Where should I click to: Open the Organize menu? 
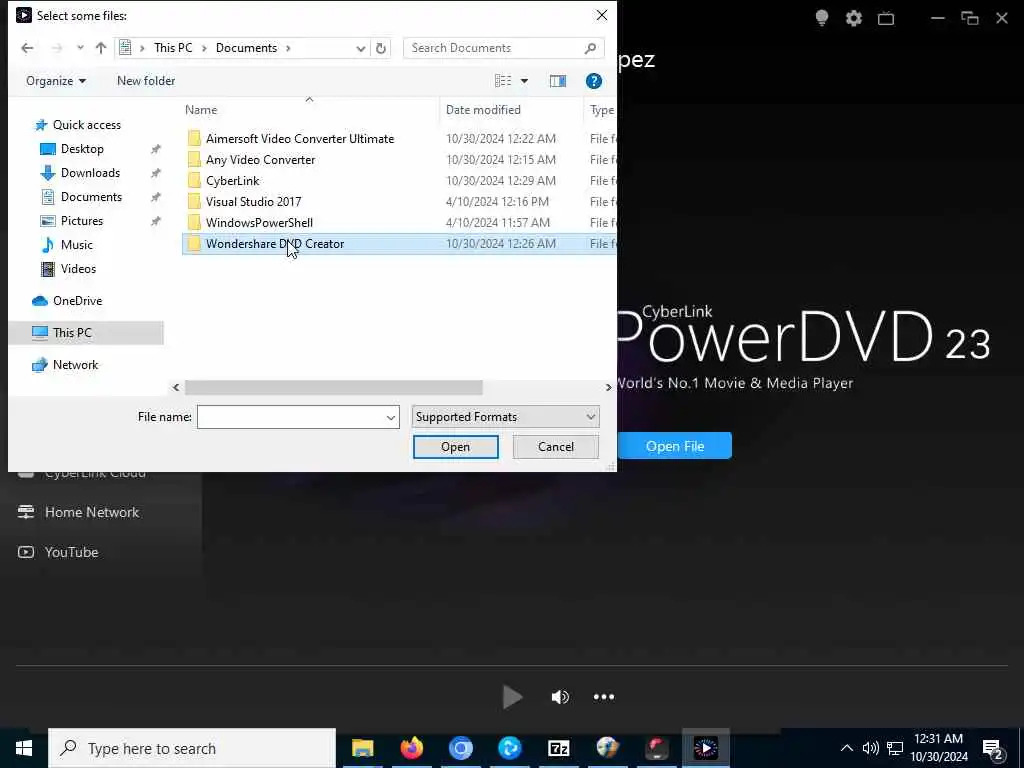pyautogui.click(x=56, y=81)
